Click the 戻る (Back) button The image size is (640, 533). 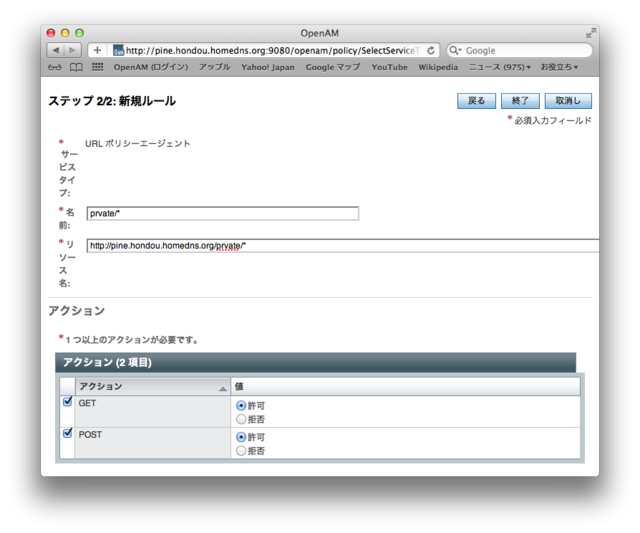pos(476,101)
